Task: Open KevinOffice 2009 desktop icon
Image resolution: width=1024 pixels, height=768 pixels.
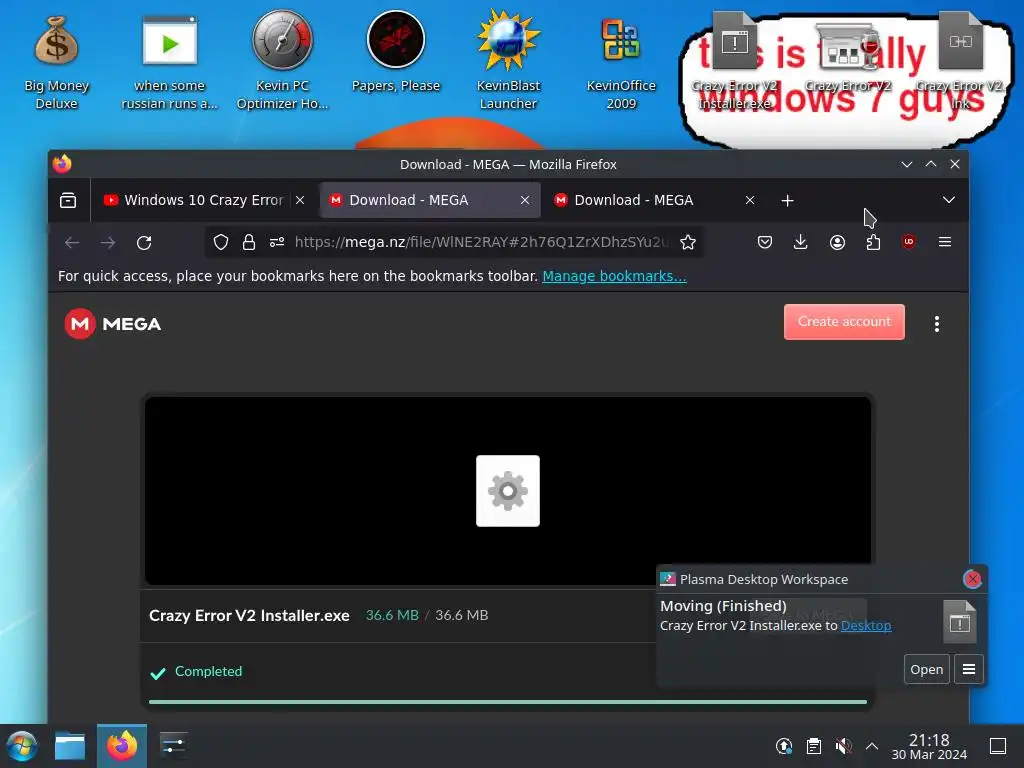Action: tap(621, 62)
